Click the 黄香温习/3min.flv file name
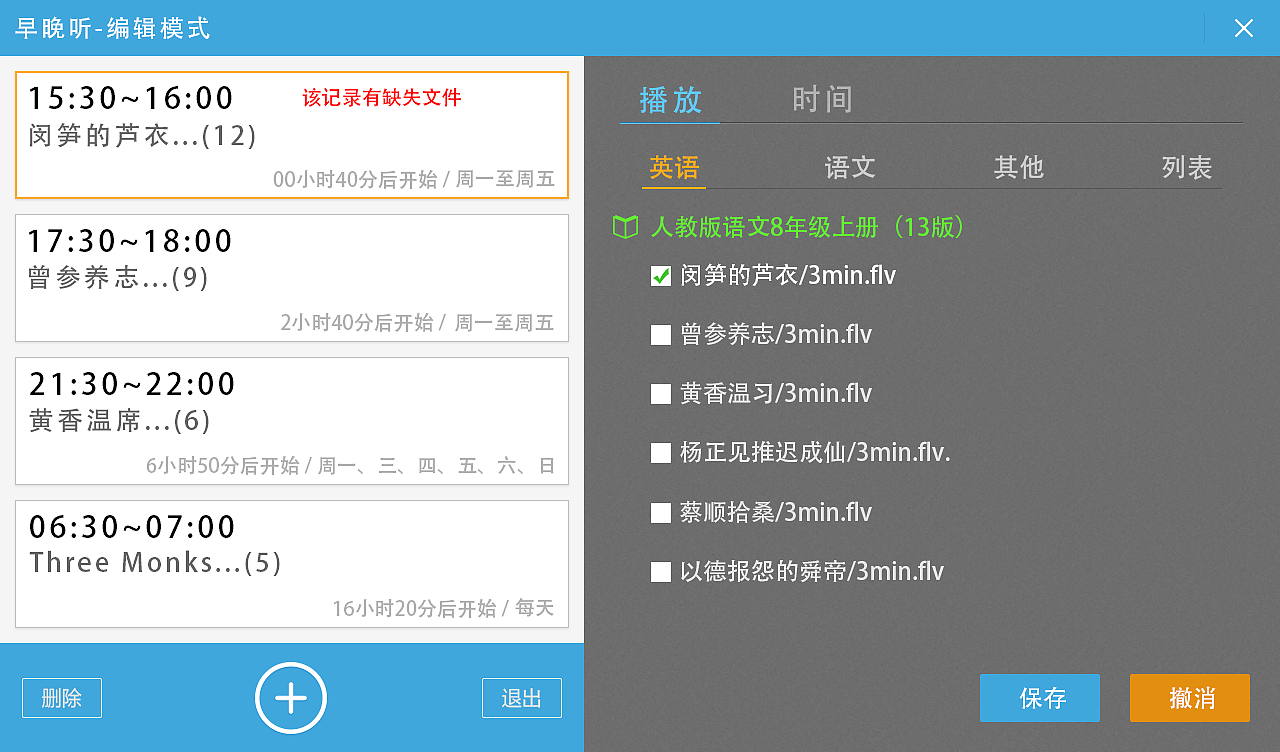 coord(776,394)
